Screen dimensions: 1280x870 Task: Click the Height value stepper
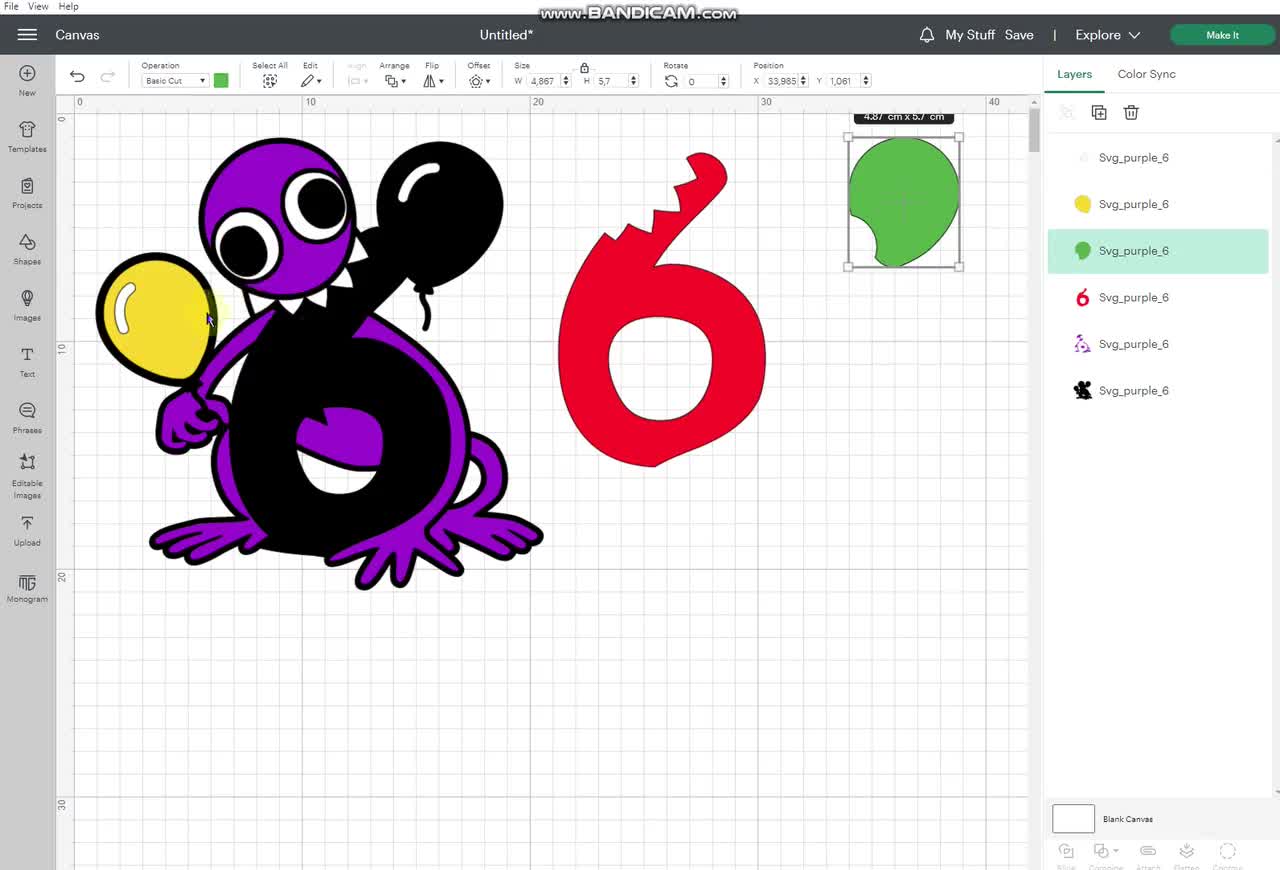(634, 81)
